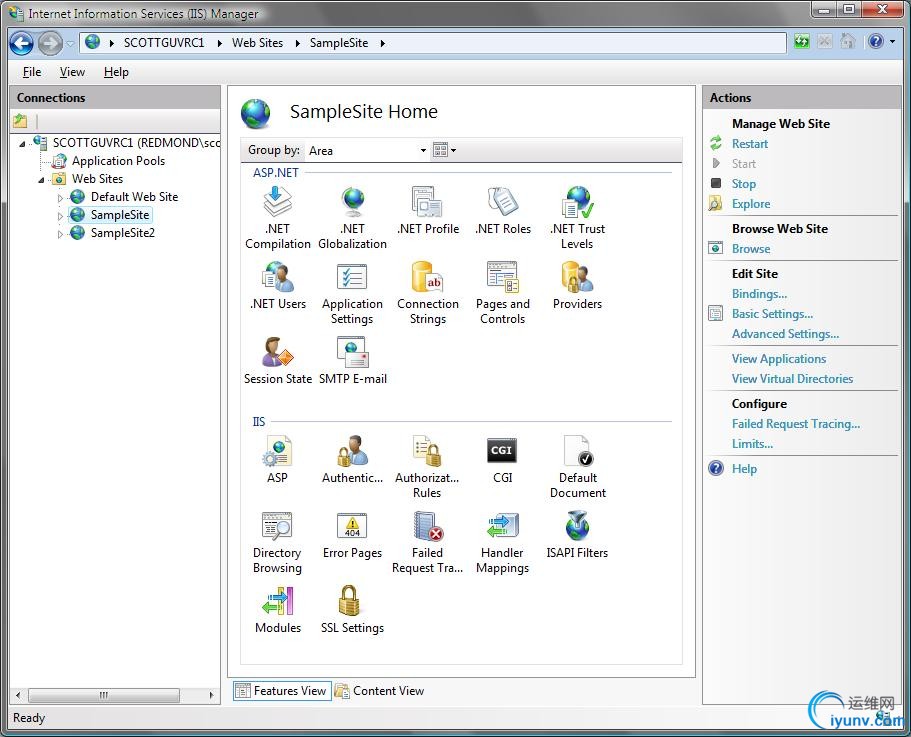Open Advanced Settings link under Edit Site

(785, 334)
